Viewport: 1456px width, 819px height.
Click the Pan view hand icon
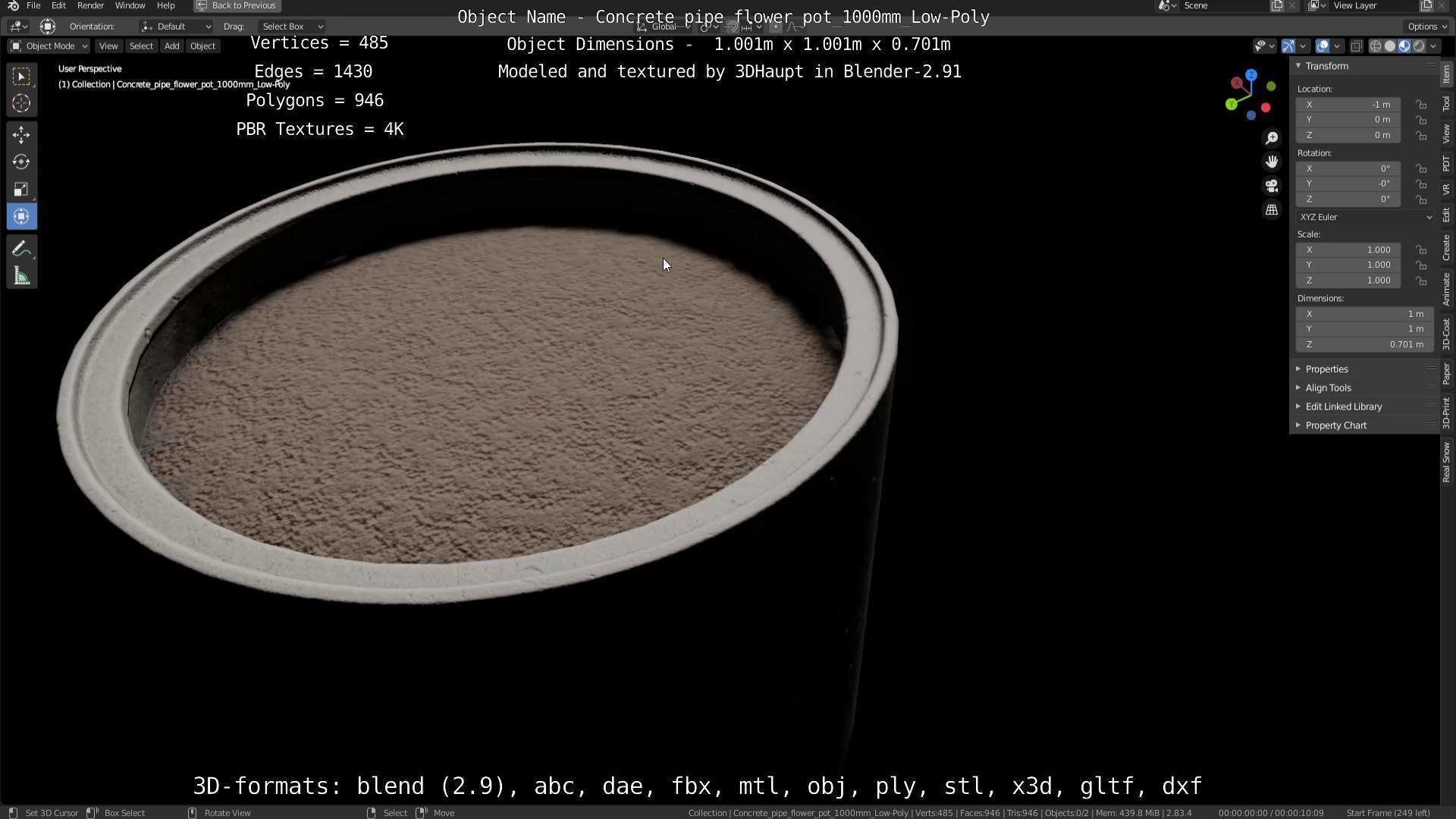click(1272, 162)
